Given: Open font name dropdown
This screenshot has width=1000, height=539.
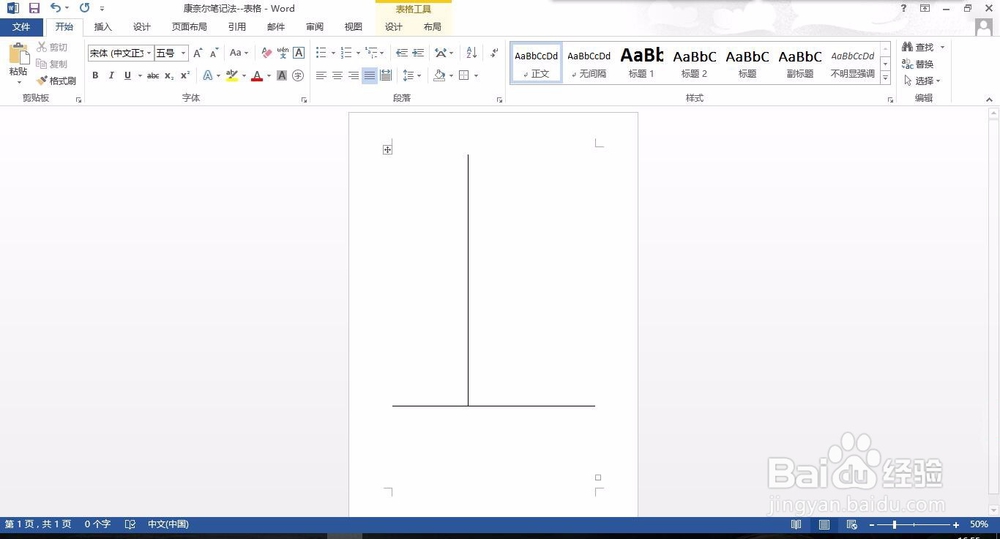Looking at the screenshot, I should point(149,53).
